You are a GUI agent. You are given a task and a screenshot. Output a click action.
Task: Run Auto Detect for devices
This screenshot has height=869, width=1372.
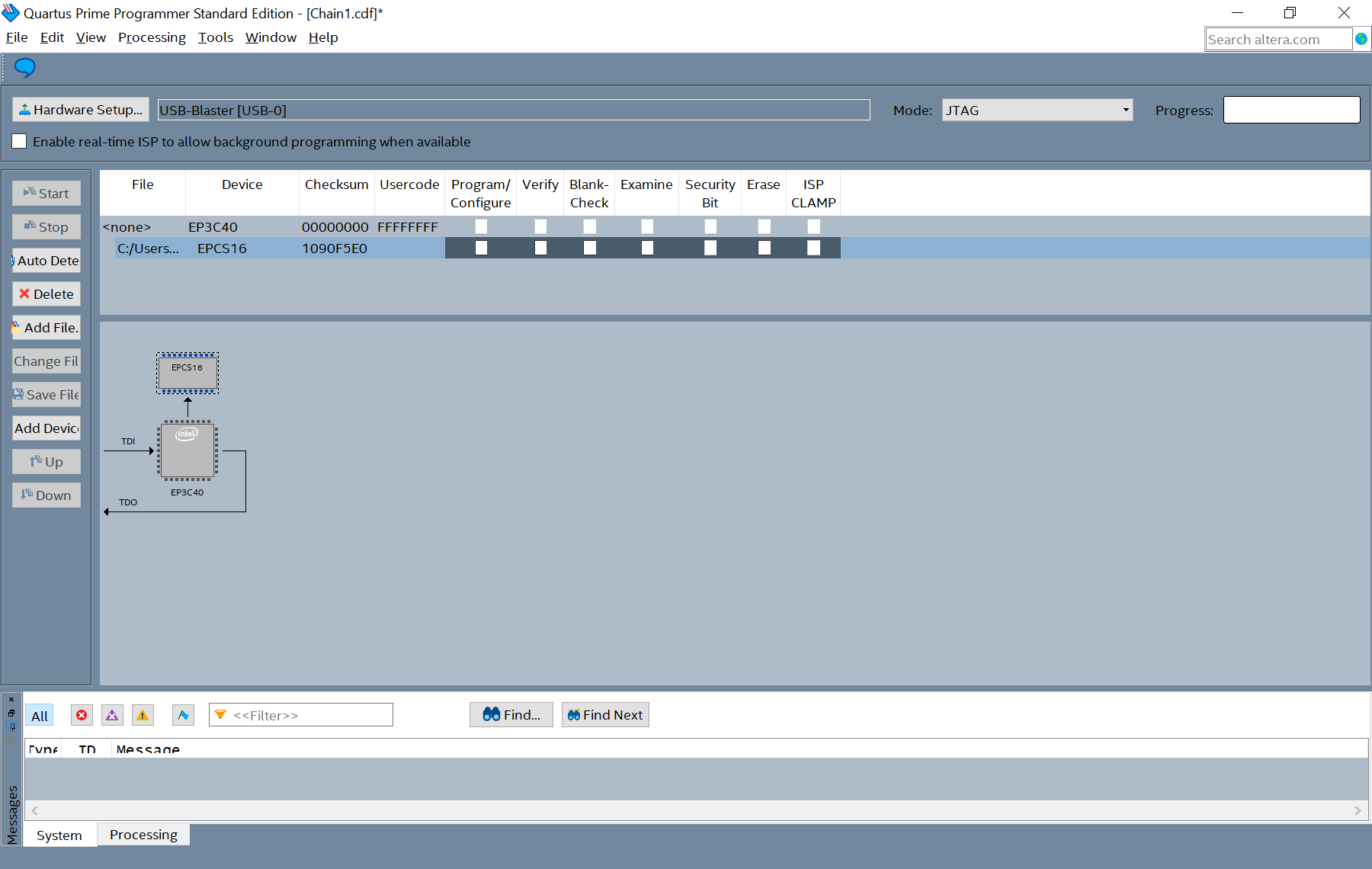(x=46, y=261)
